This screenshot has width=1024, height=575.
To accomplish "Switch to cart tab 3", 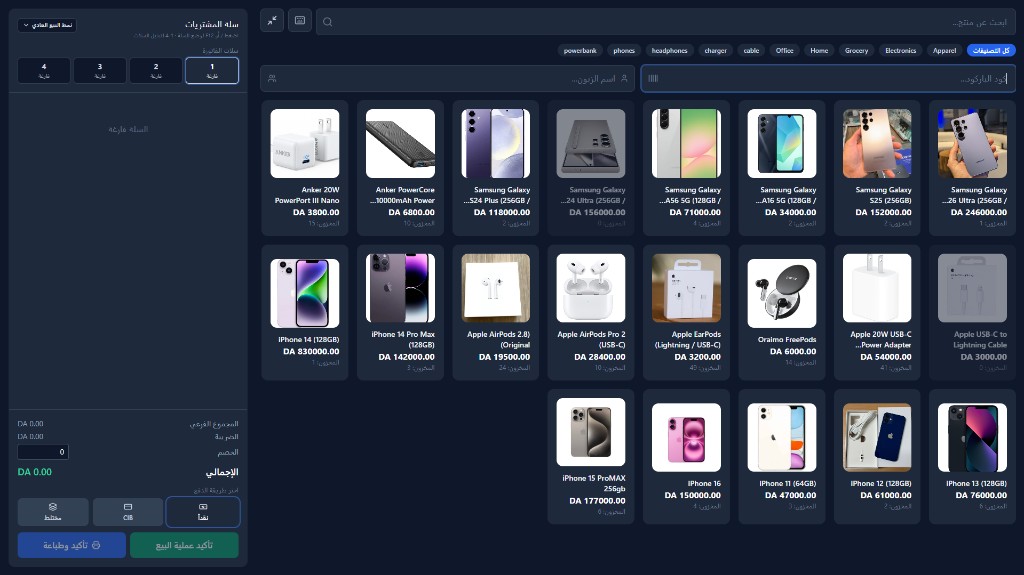I will (x=100, y=71).
